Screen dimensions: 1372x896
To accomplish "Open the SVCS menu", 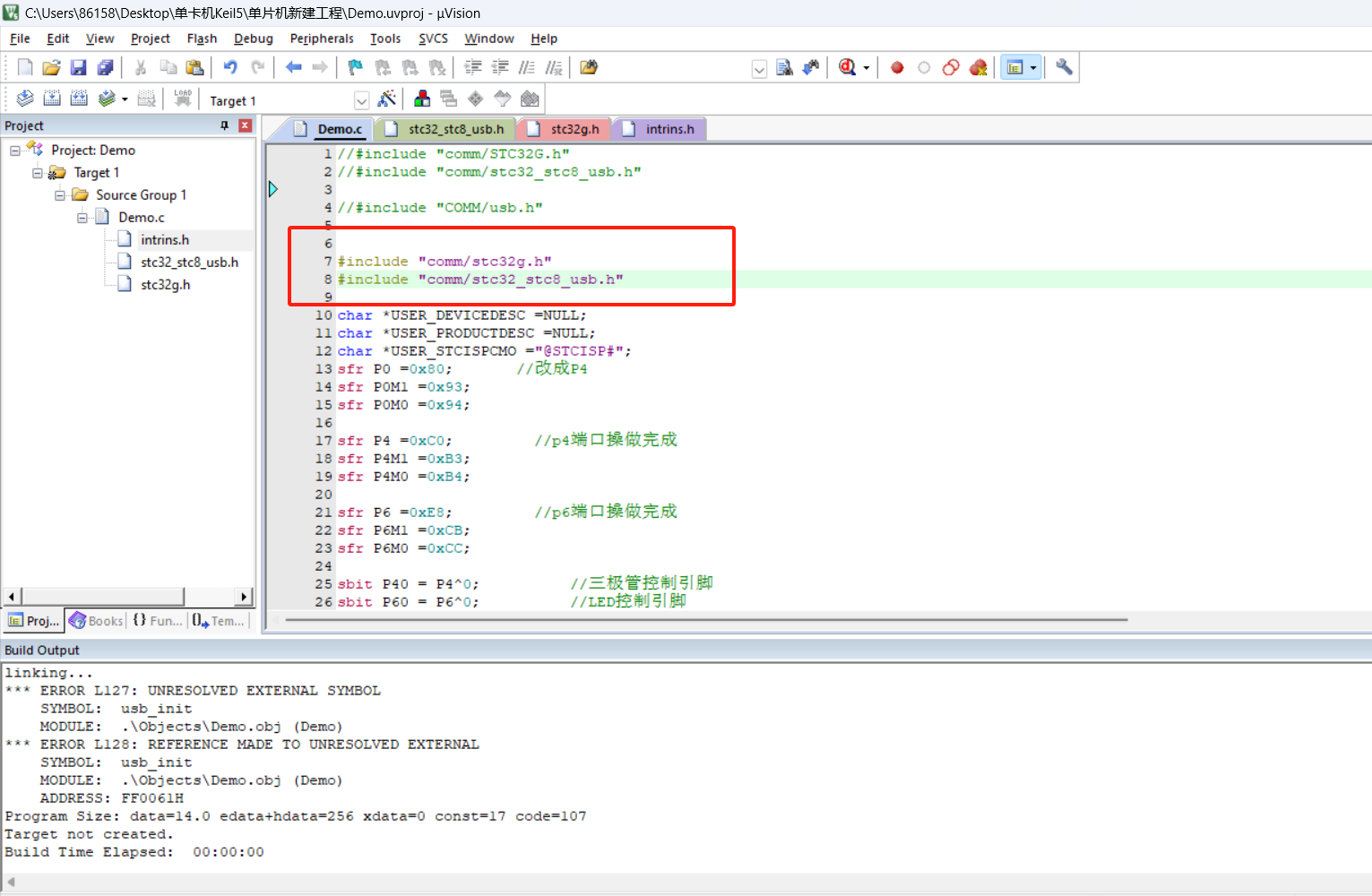I will pyautogui.click(x=433, y=39).
